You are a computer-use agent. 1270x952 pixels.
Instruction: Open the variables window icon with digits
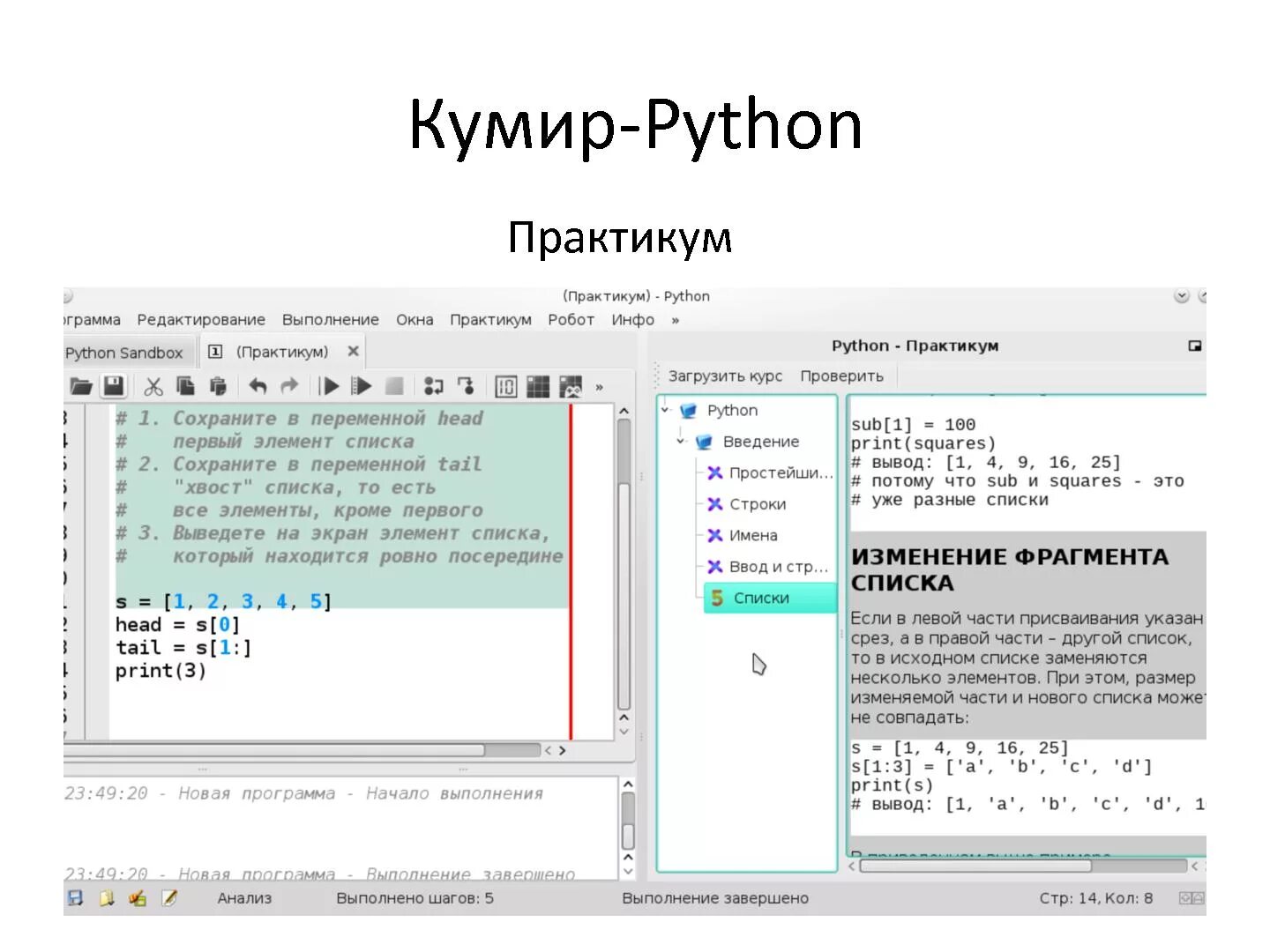[x=506, y=386]
